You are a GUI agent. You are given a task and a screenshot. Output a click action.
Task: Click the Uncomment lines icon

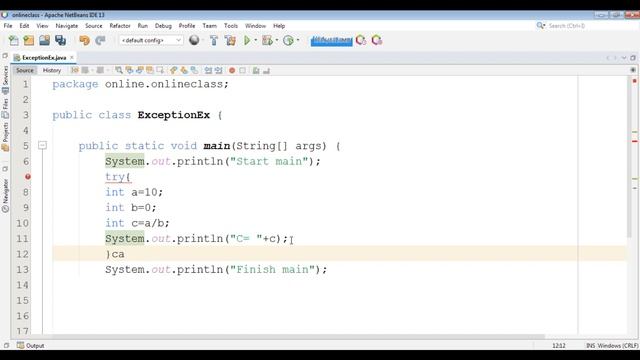click(267, 71)
